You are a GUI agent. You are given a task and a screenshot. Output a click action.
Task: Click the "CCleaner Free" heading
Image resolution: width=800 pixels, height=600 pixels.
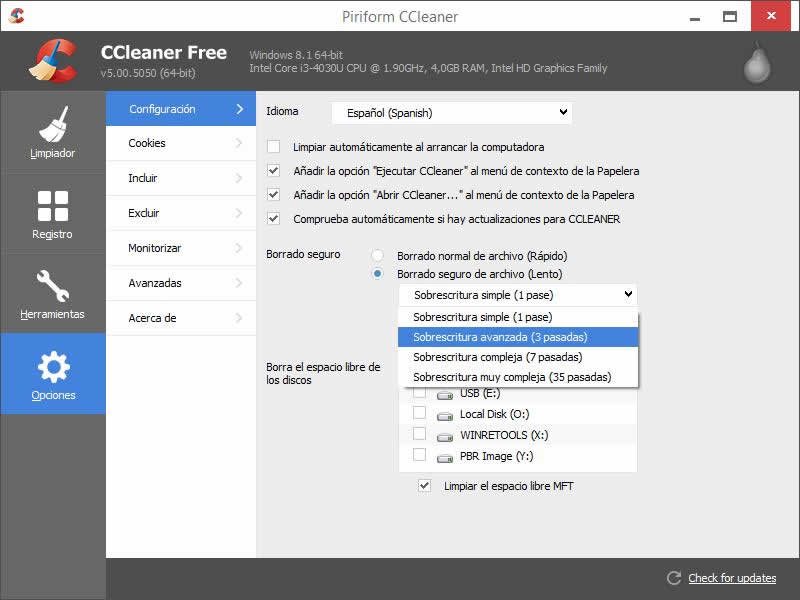(x=164, y=53)
